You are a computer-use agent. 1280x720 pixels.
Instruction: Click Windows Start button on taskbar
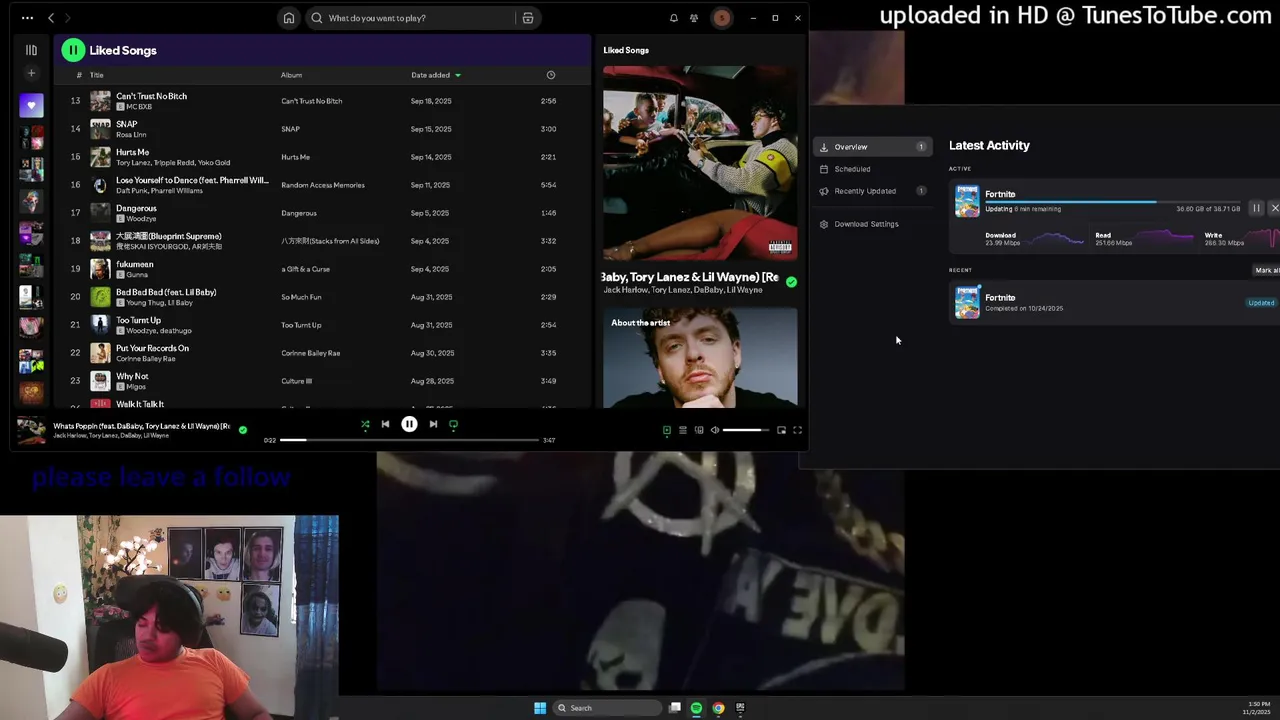pos(540,708)
